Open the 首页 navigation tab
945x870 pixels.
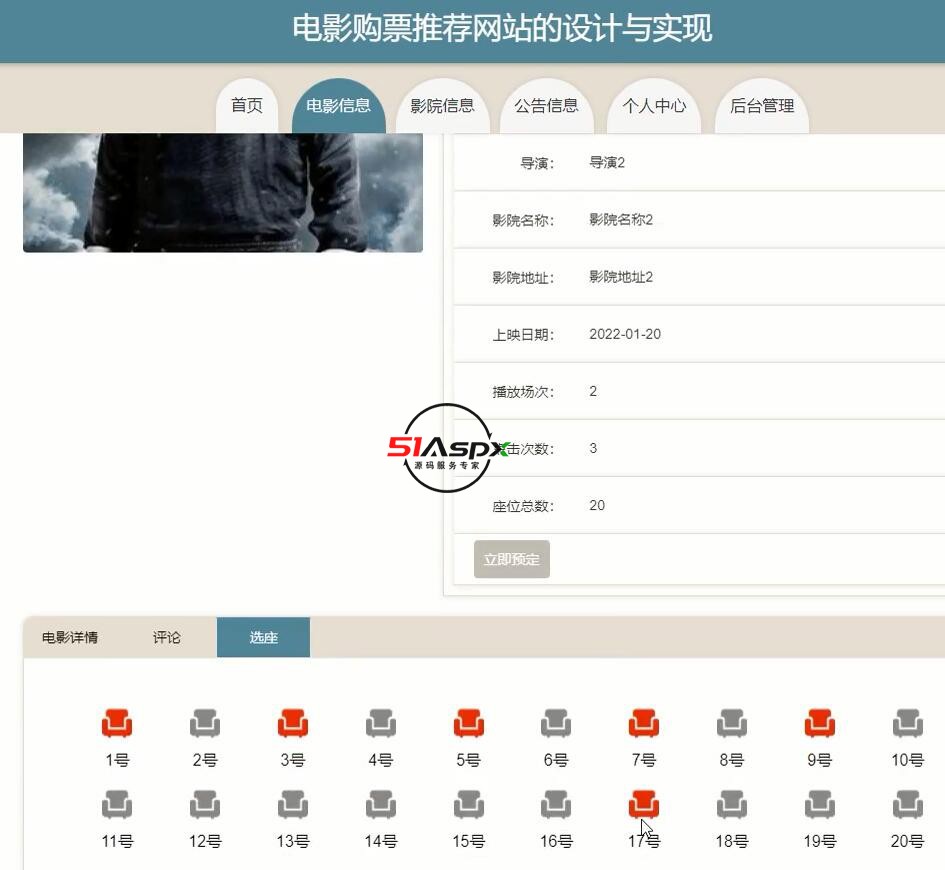[x=247, y=106]
